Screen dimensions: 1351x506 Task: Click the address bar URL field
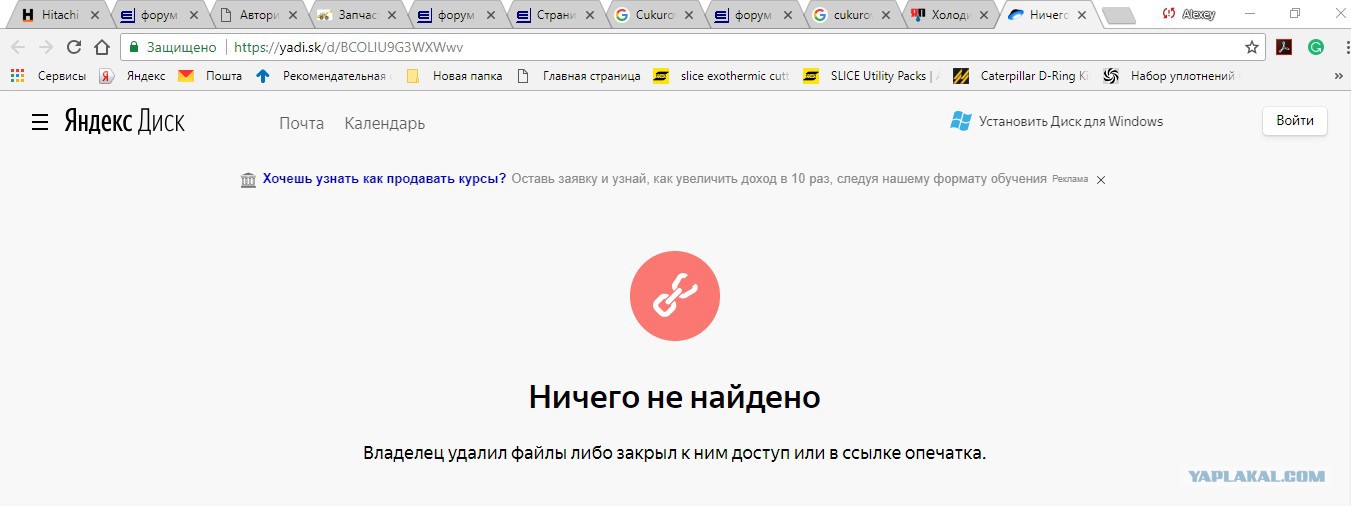click(x=700, y=47)
